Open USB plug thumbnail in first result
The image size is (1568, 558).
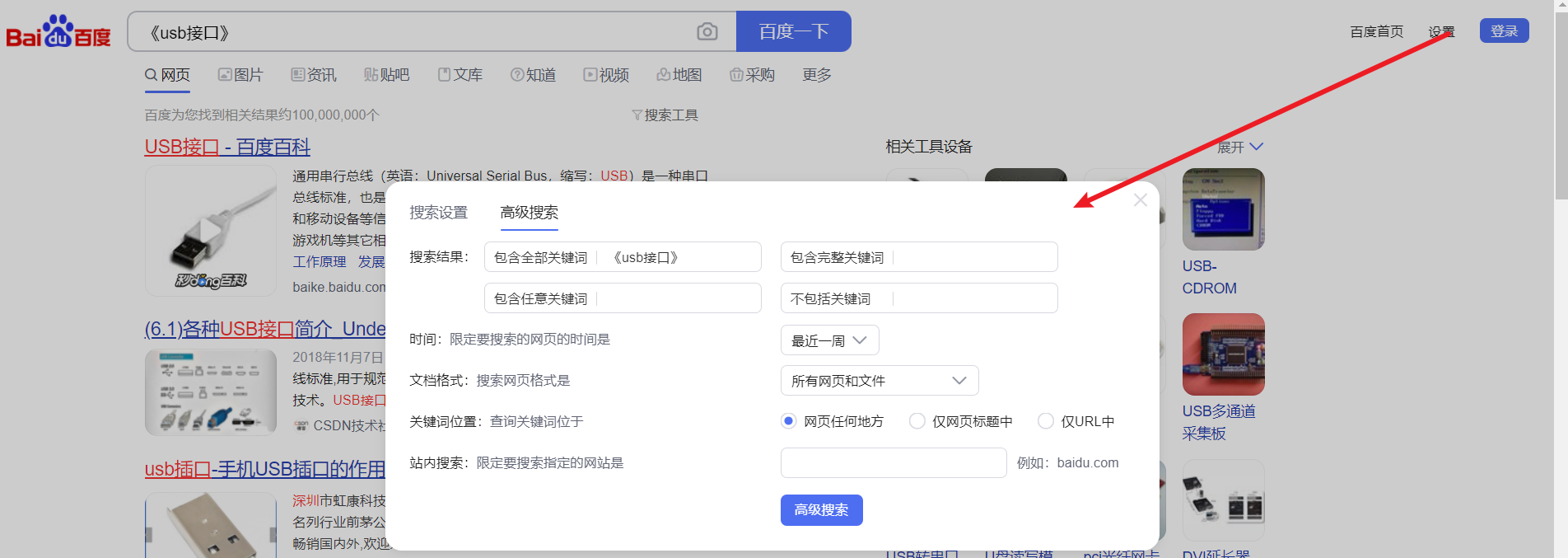tap(211, 231)
